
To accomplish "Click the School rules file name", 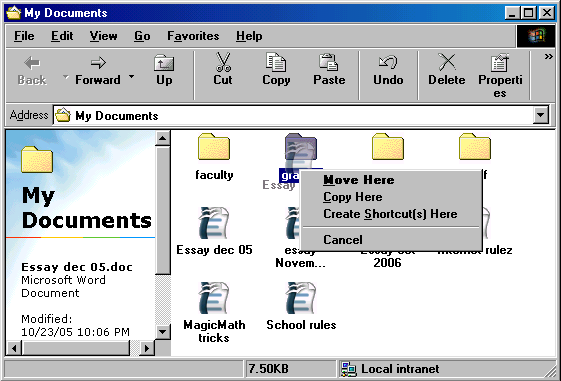I will point(301,325).
